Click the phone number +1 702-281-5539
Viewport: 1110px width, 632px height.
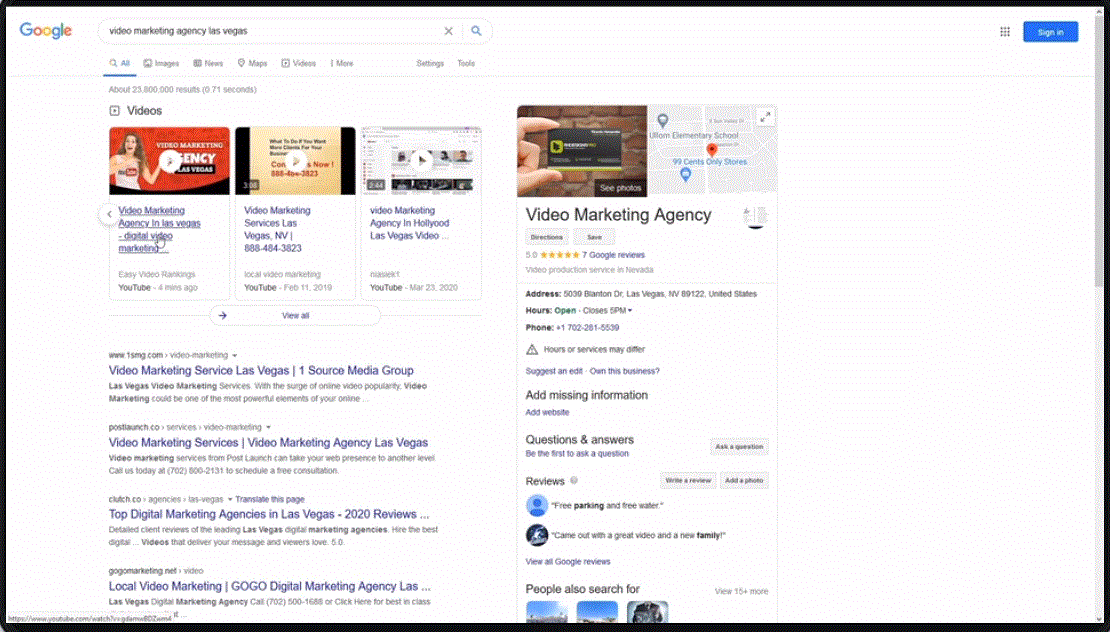tap(588, 328)
